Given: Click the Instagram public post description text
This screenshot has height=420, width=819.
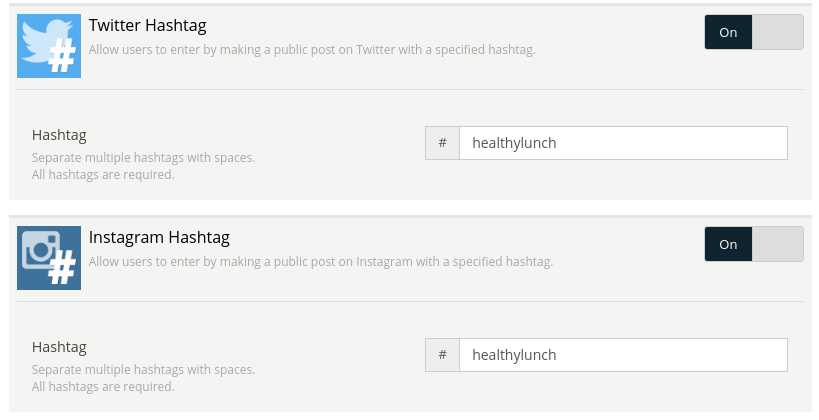Looking at the screenshot, I should 321,262.
